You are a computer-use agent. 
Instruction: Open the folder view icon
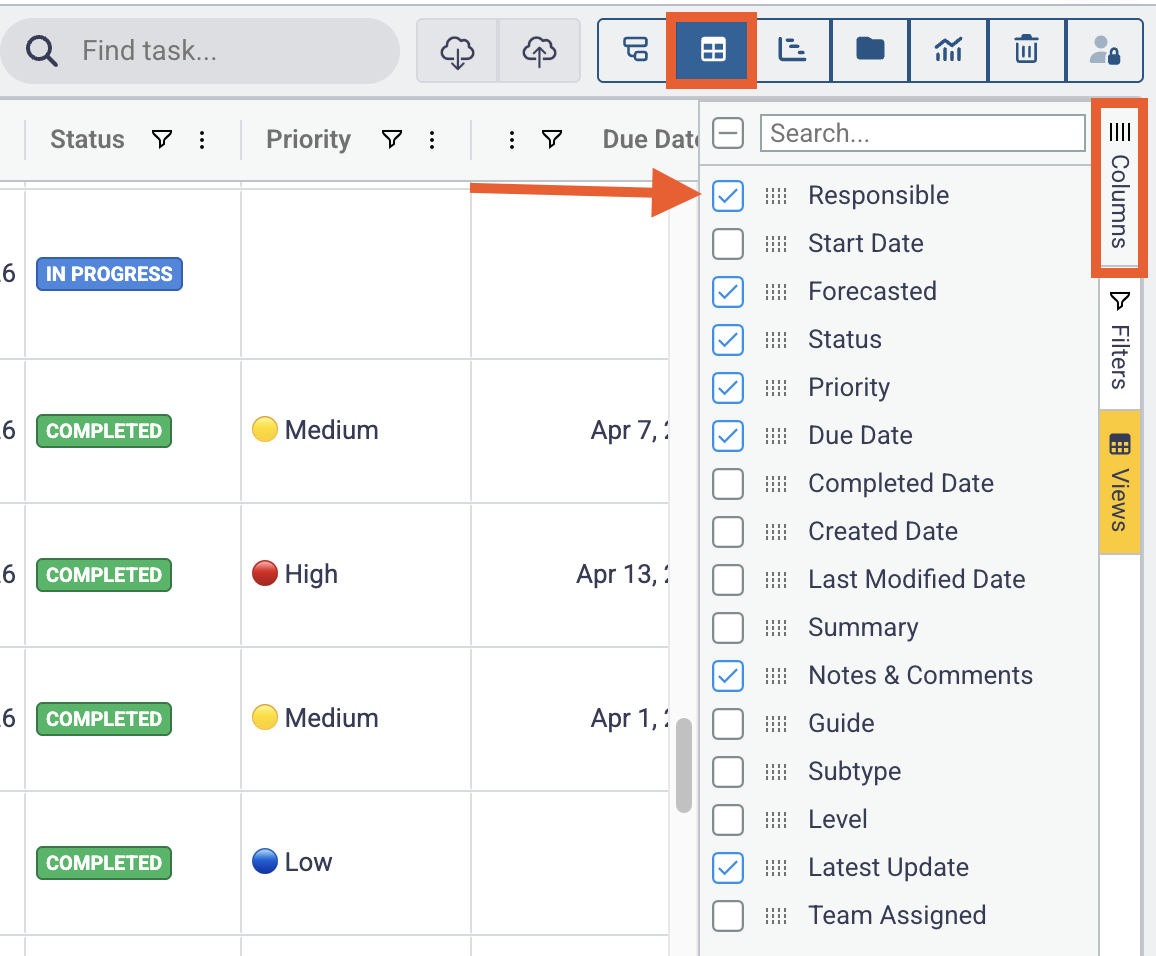[870, 50]
